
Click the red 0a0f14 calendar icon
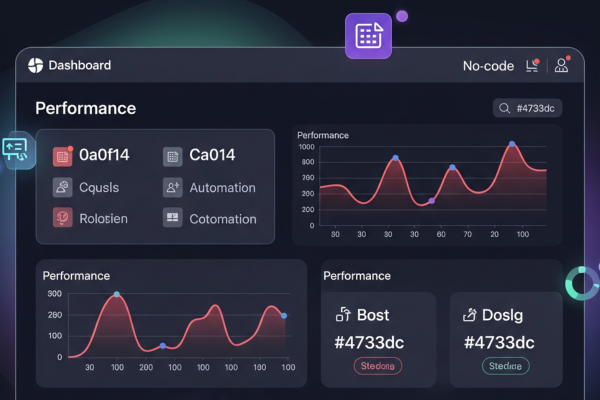(x=63, y=156)
